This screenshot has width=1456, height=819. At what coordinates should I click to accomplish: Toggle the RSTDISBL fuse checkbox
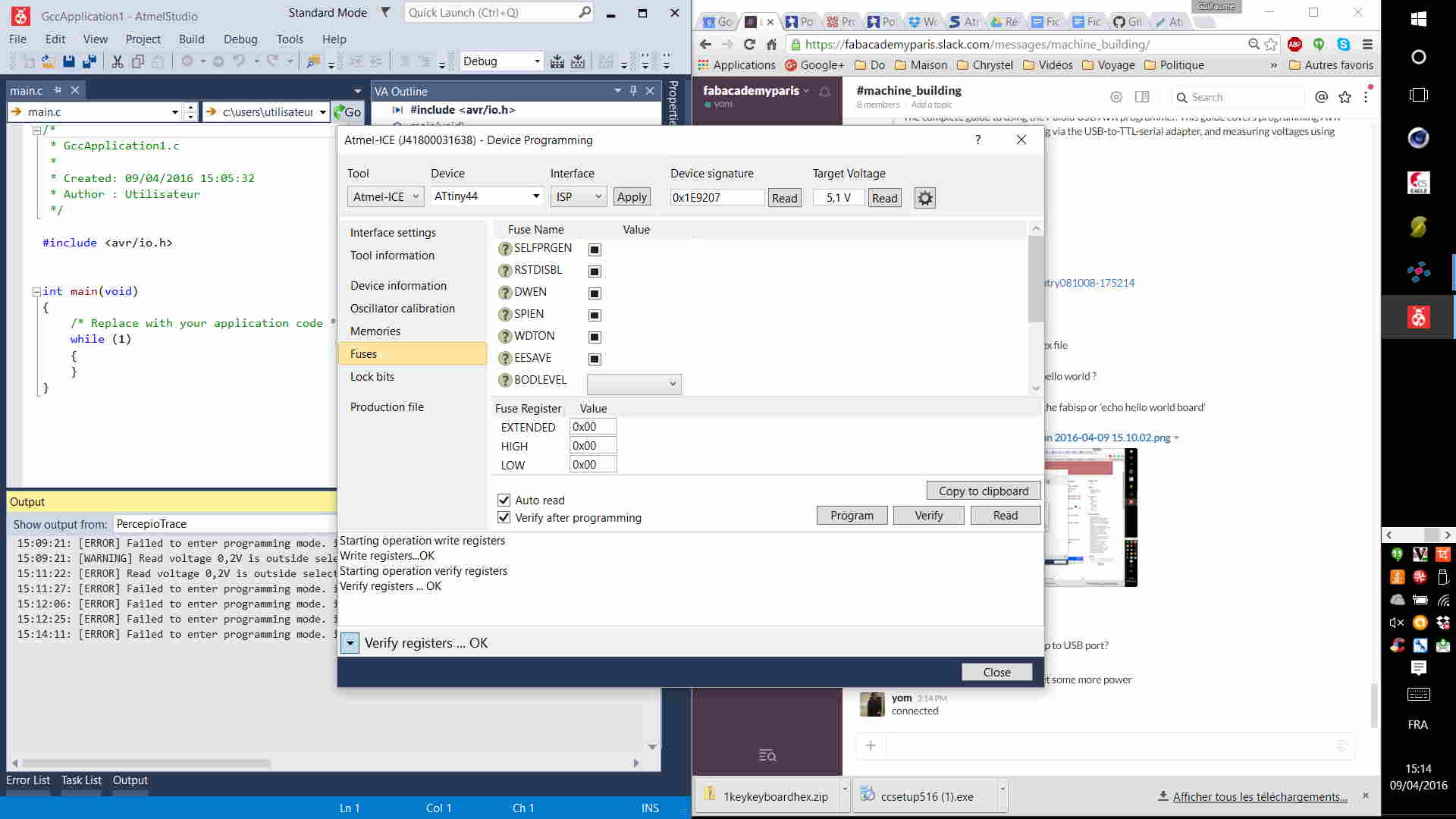click(595, 271)
